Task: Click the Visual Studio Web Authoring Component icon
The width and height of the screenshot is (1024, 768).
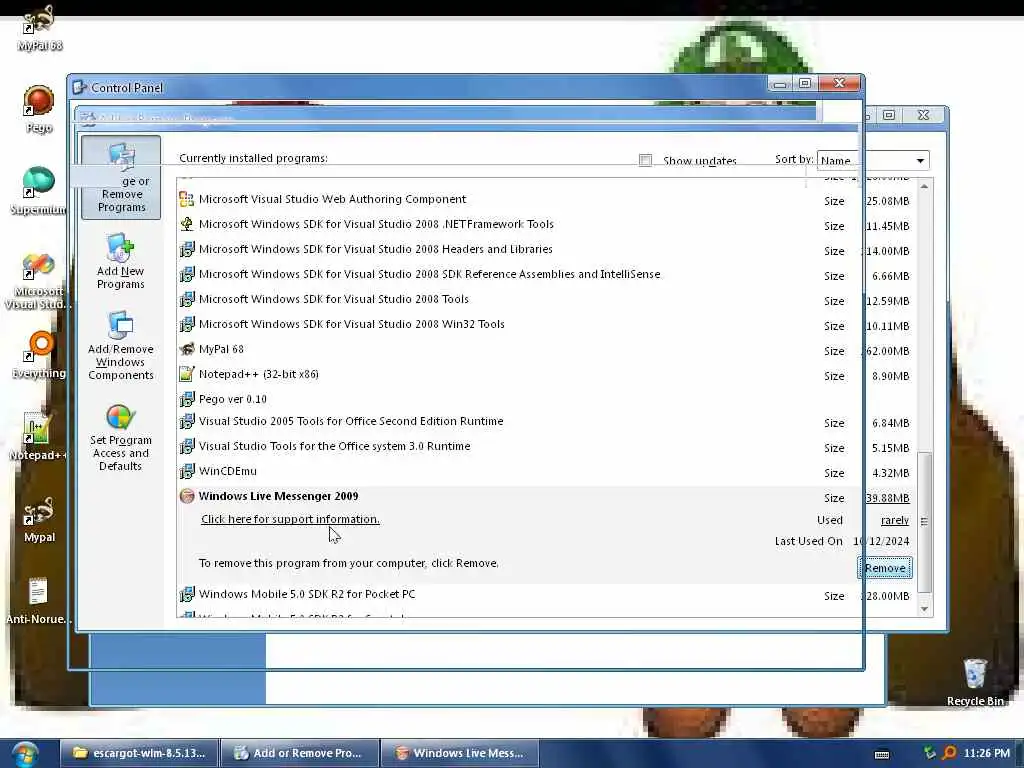Action: tap(187, 199)
